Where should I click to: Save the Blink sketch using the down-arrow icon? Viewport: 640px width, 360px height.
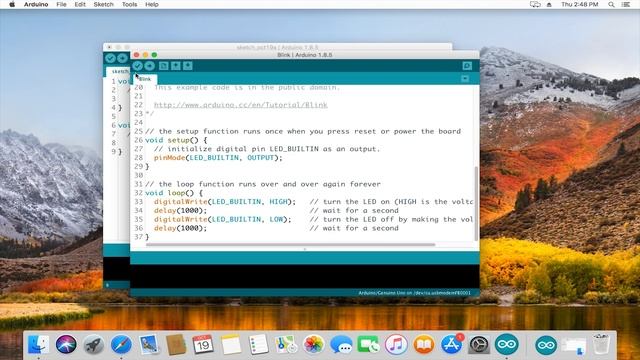188,66
